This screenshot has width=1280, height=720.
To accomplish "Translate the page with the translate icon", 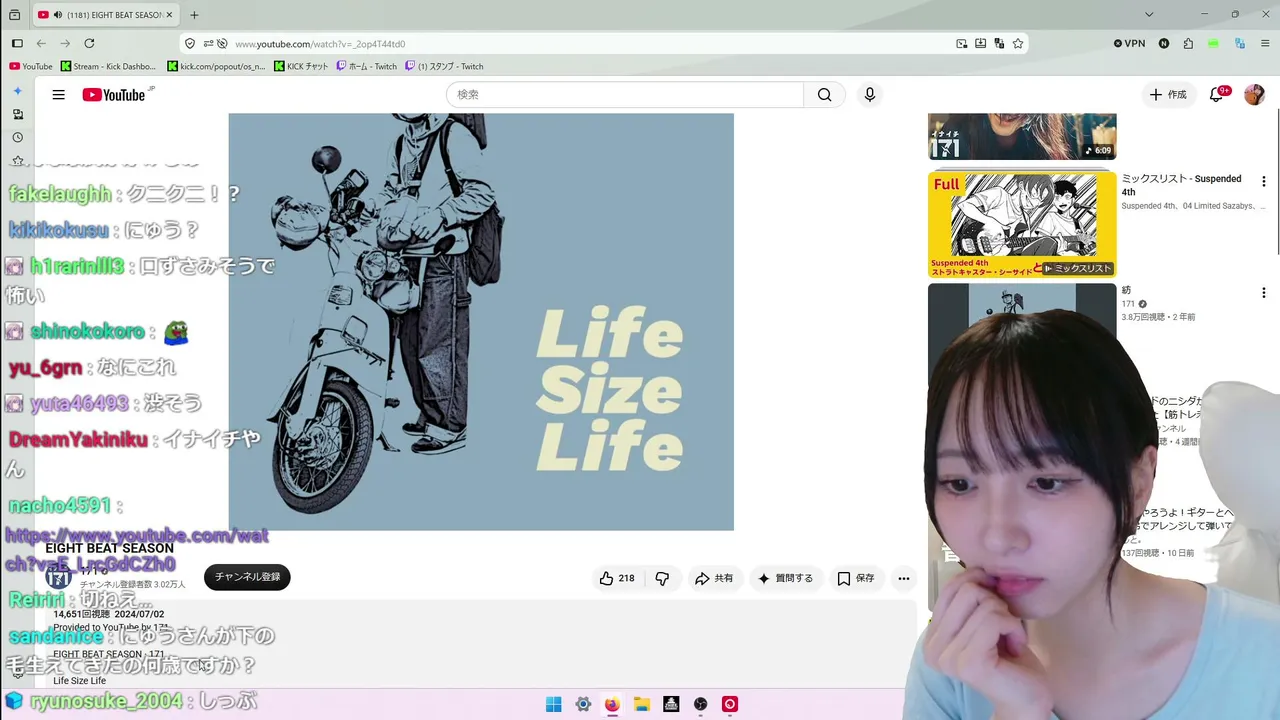I will pyautogui.click(x=999, y=44).
